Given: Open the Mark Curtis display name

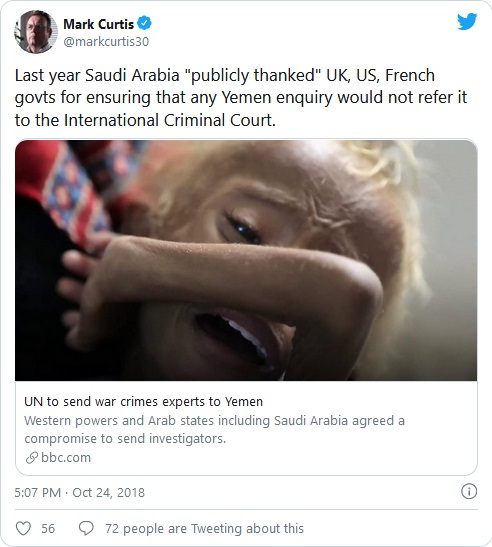Looking at the screenshot, I should (x=98, y=24).
